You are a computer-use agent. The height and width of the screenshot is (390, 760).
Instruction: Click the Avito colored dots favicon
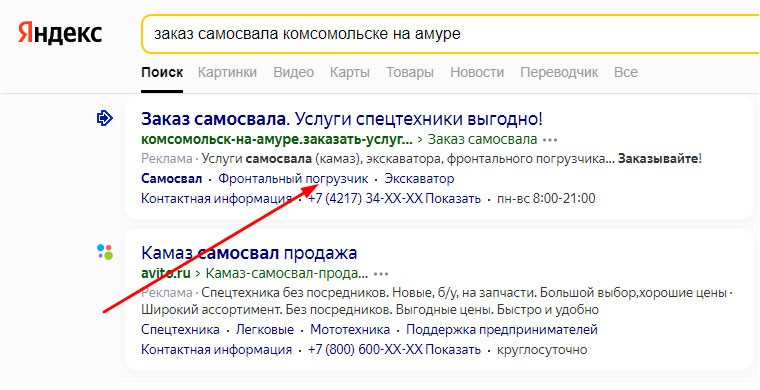click(x=105, y=252)
